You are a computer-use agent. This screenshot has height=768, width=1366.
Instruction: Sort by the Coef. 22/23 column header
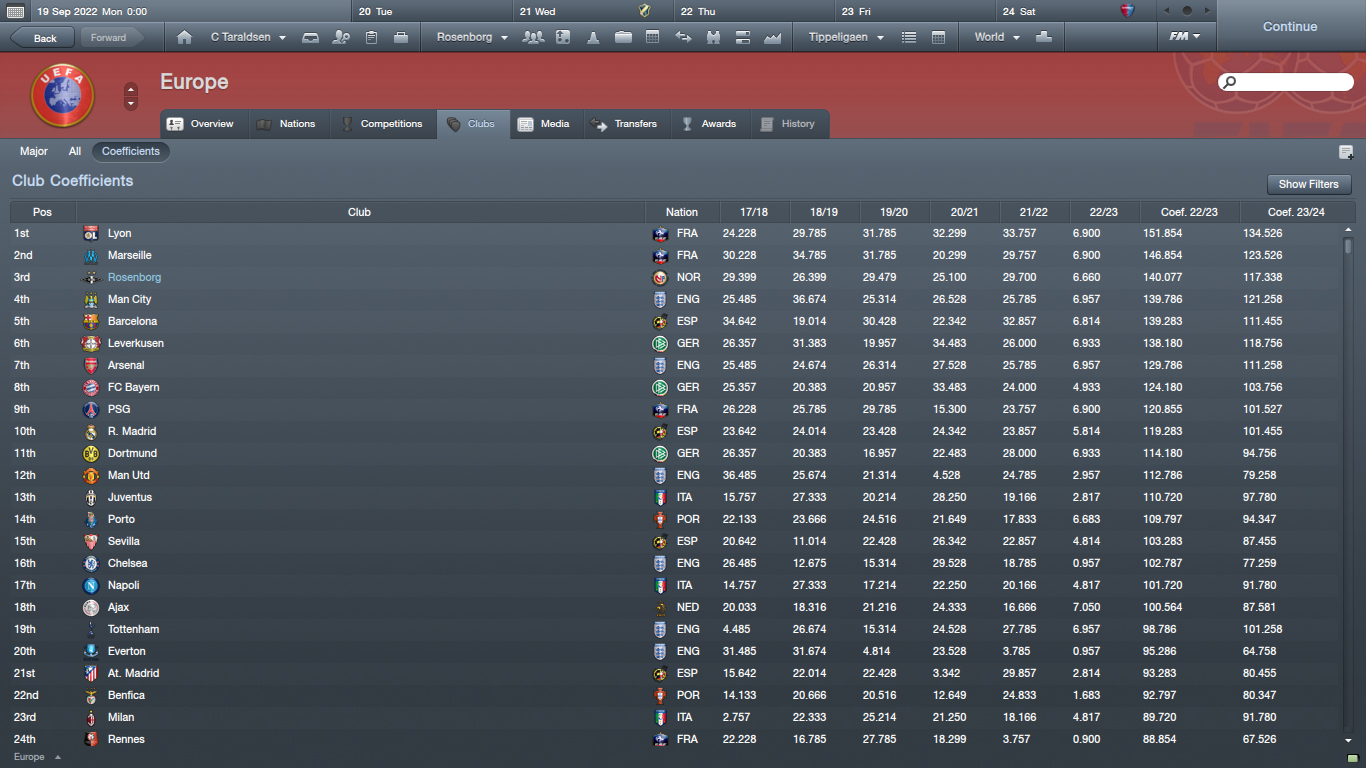pyautogui.click(x=1189, y=212)
